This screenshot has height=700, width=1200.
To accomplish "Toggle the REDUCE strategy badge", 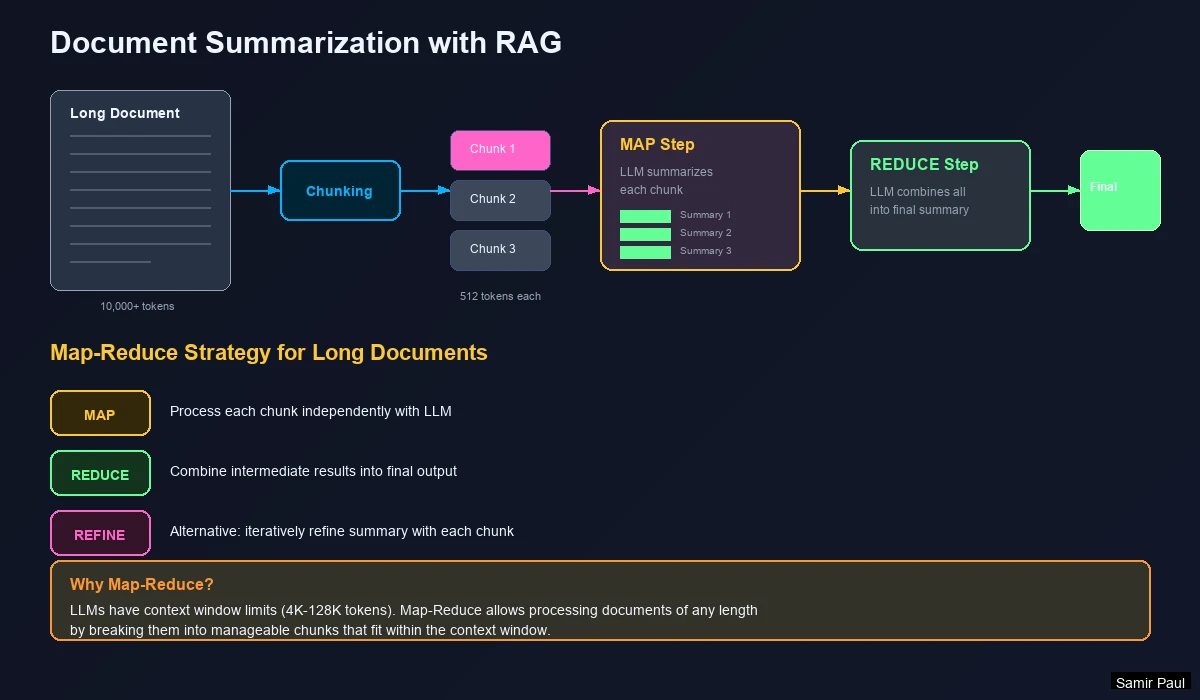I will tap(100, 473).
